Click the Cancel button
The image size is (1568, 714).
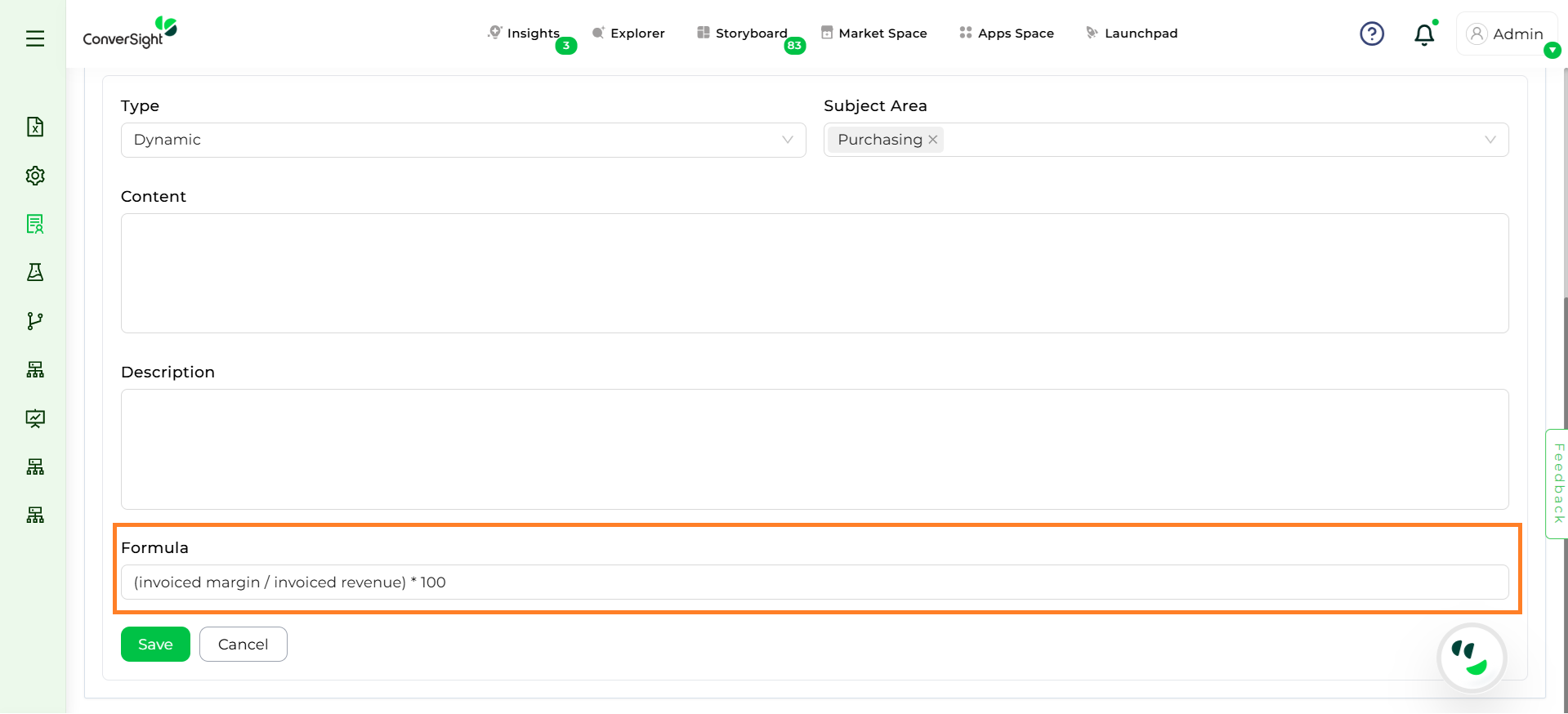tap(243, 645)
